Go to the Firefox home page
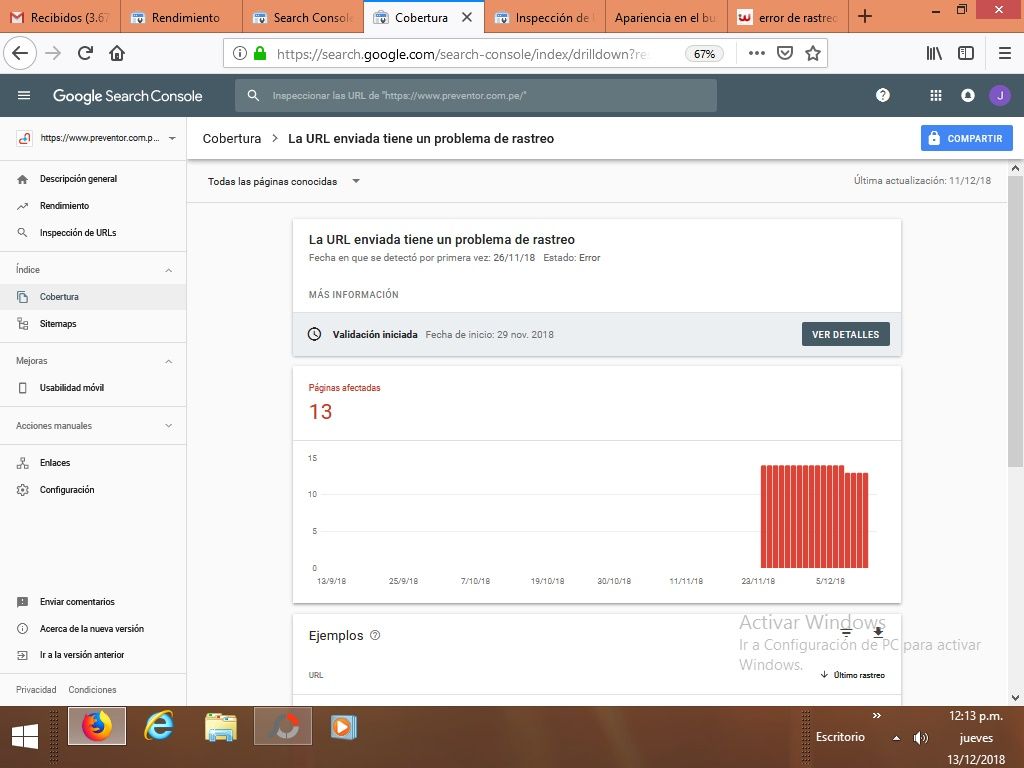 pyautogui.click(x=117, y=54)
